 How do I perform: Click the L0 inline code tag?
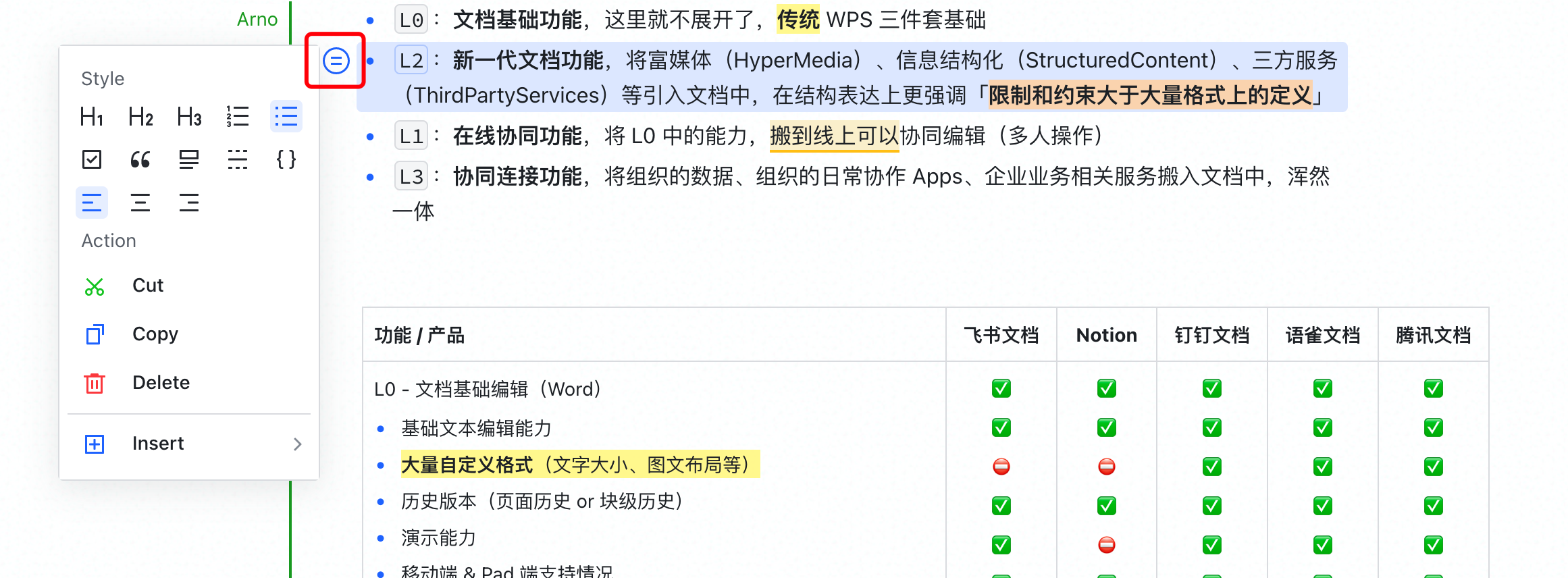411,20
